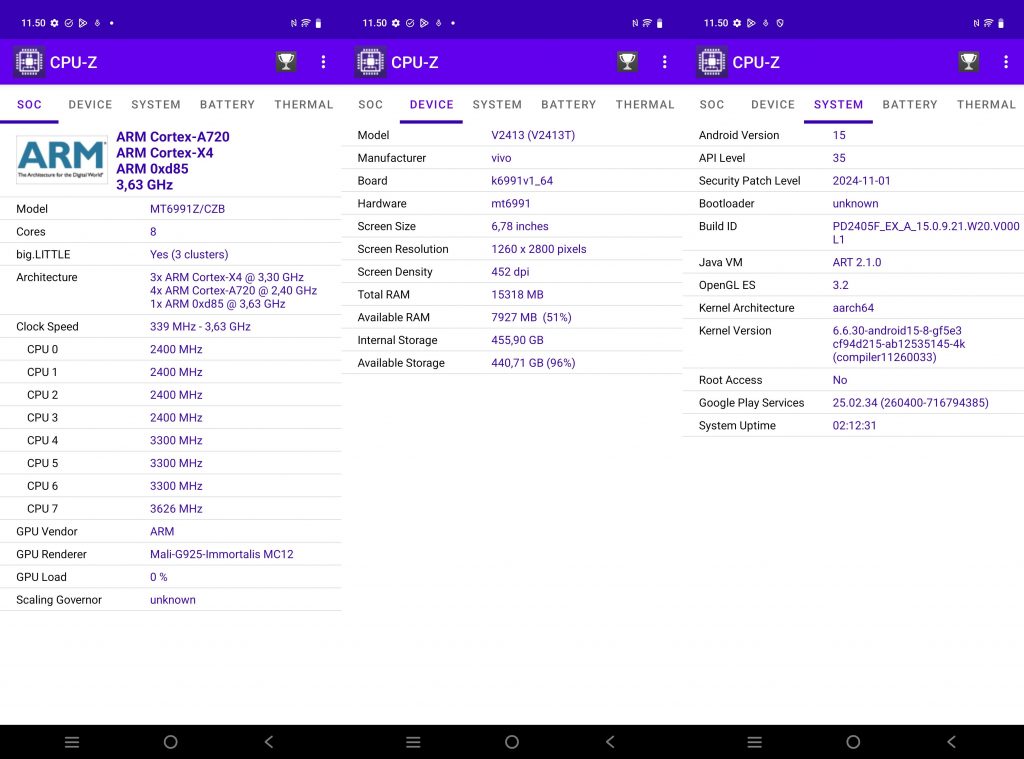Click the Build ID 'PD2405F_EX_A_15.0.9.21.W20.V000'
The image size is (1024, 759).
[925, 226]
